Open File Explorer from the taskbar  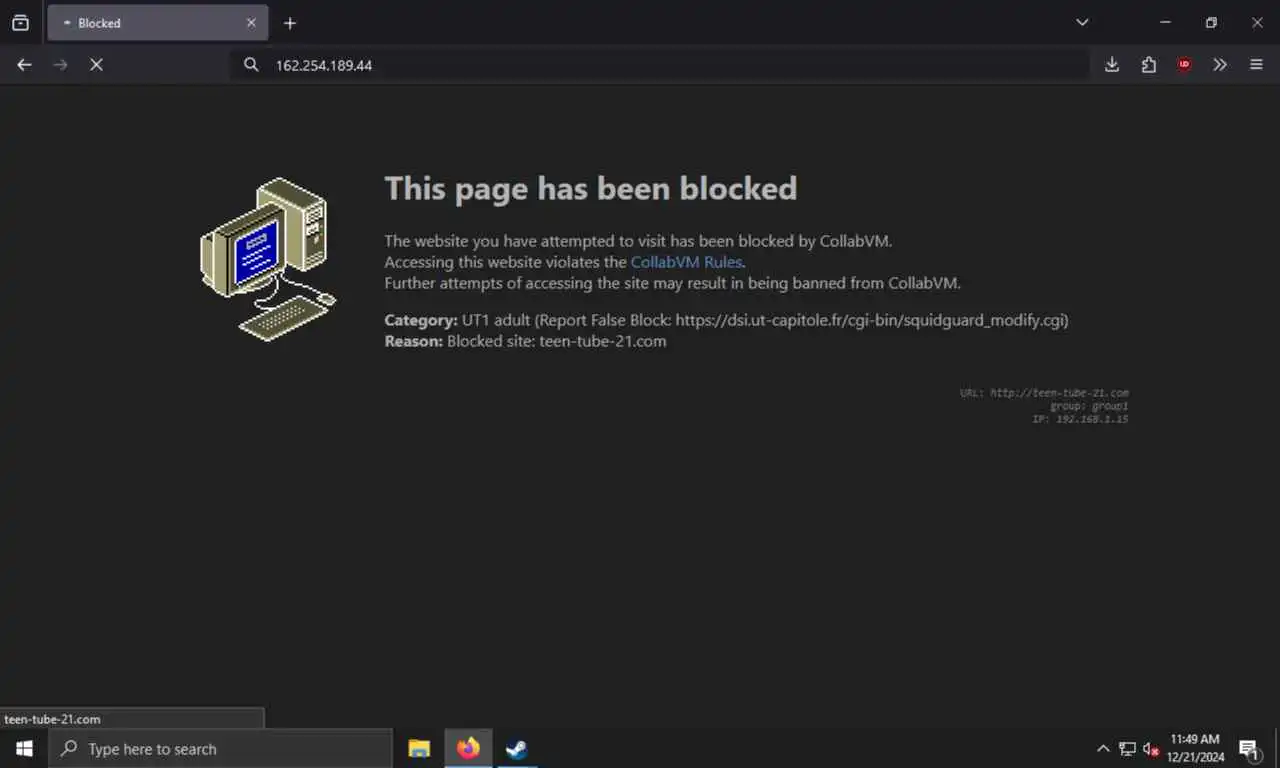pyautogui.click(x=419, y=749)
